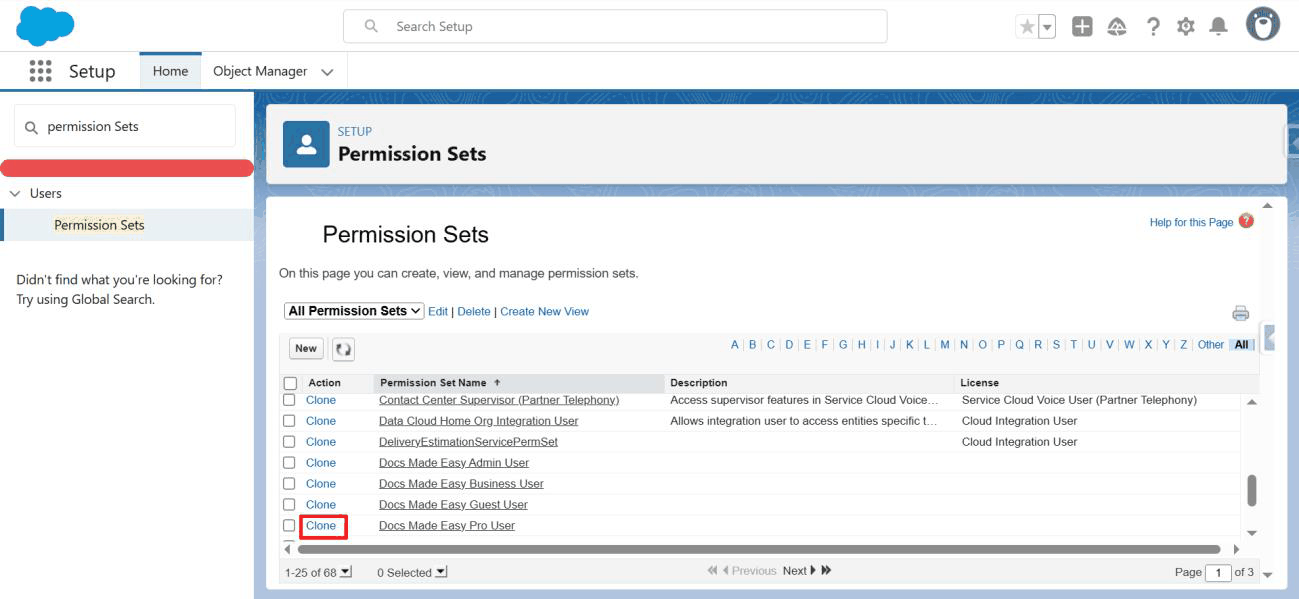Check the Data Cloud Home Org row checkbox
The width and height of the screenshot is (1299, 599).
(289, 421)
